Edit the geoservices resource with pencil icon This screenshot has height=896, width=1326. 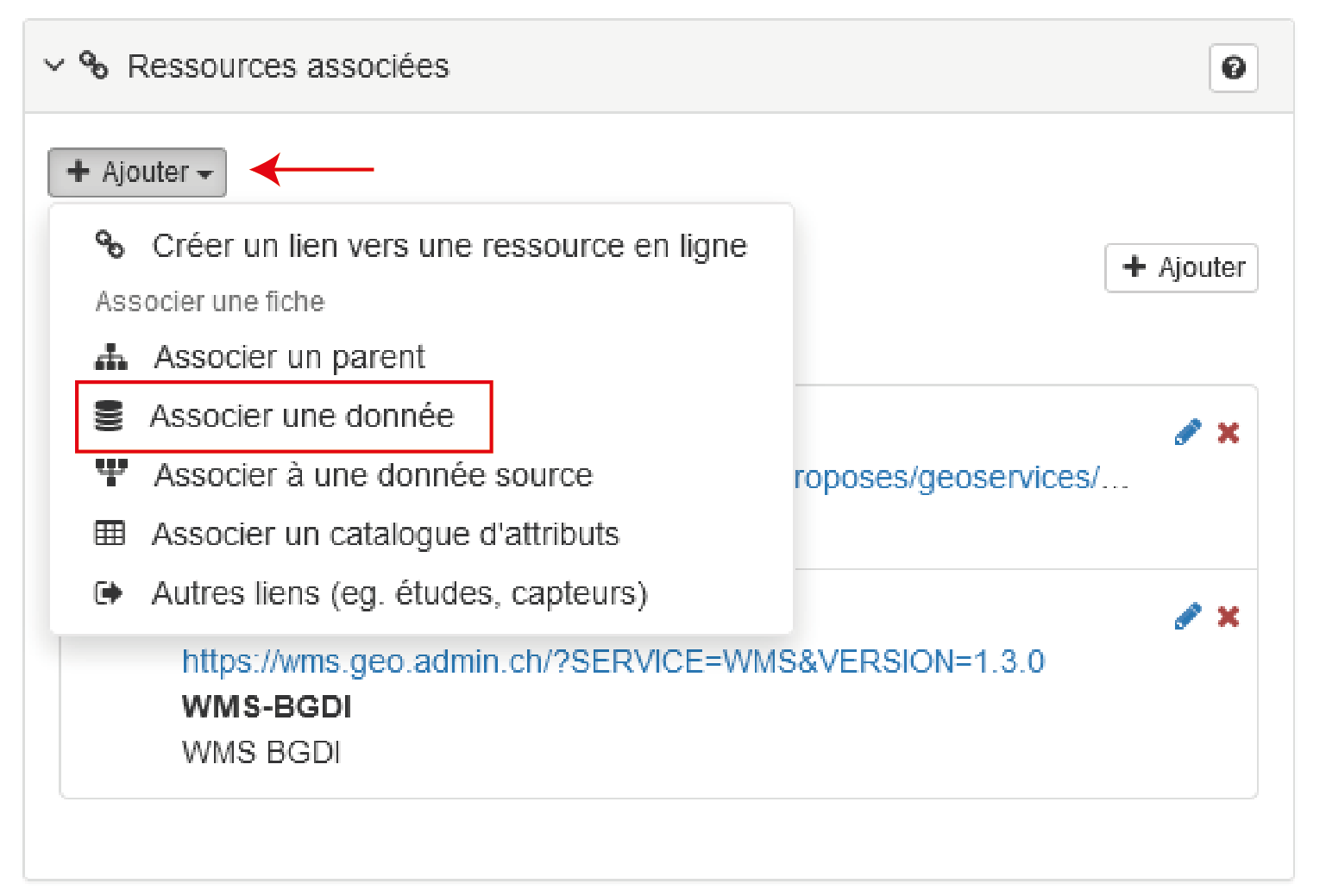(x=1187, y=433)
